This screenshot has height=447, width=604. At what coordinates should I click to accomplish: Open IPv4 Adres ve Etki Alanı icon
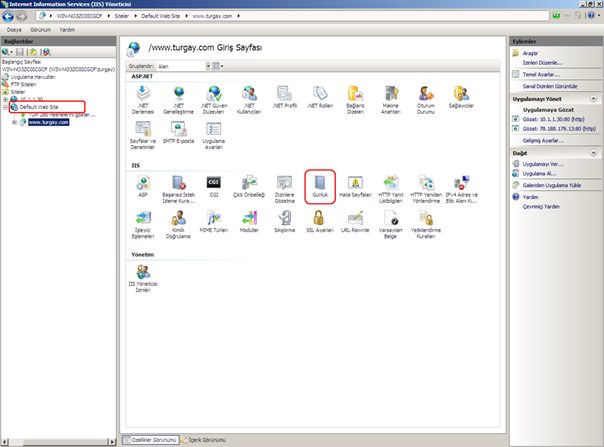coord(461,189)
